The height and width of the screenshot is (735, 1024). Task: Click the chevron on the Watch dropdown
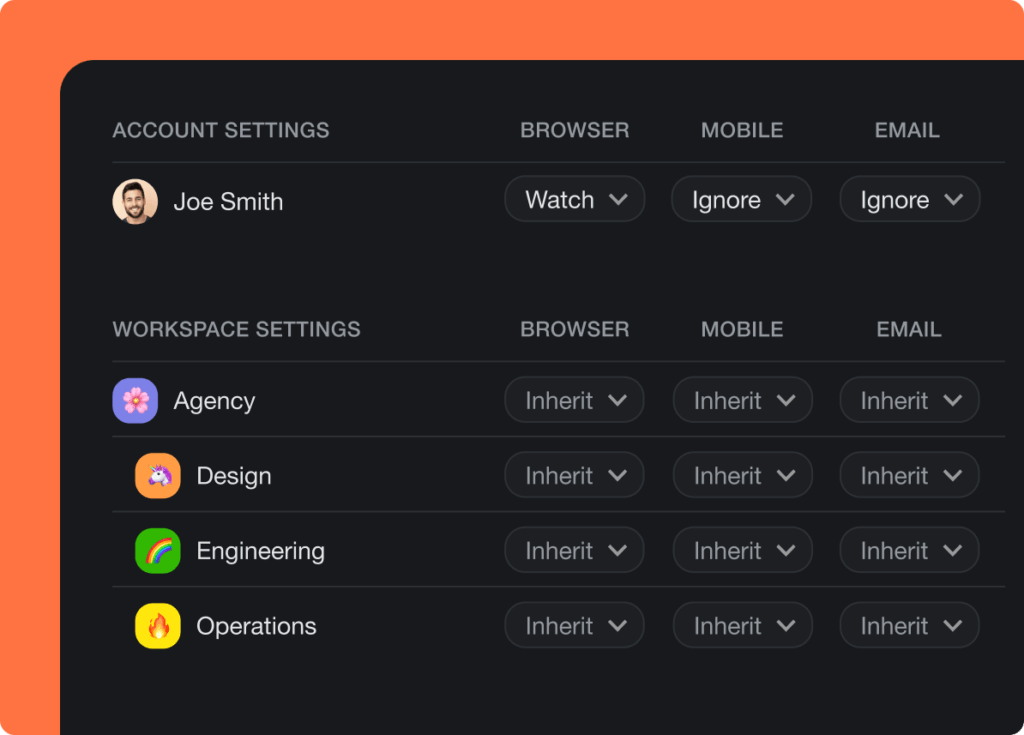(x=620, y=199)
